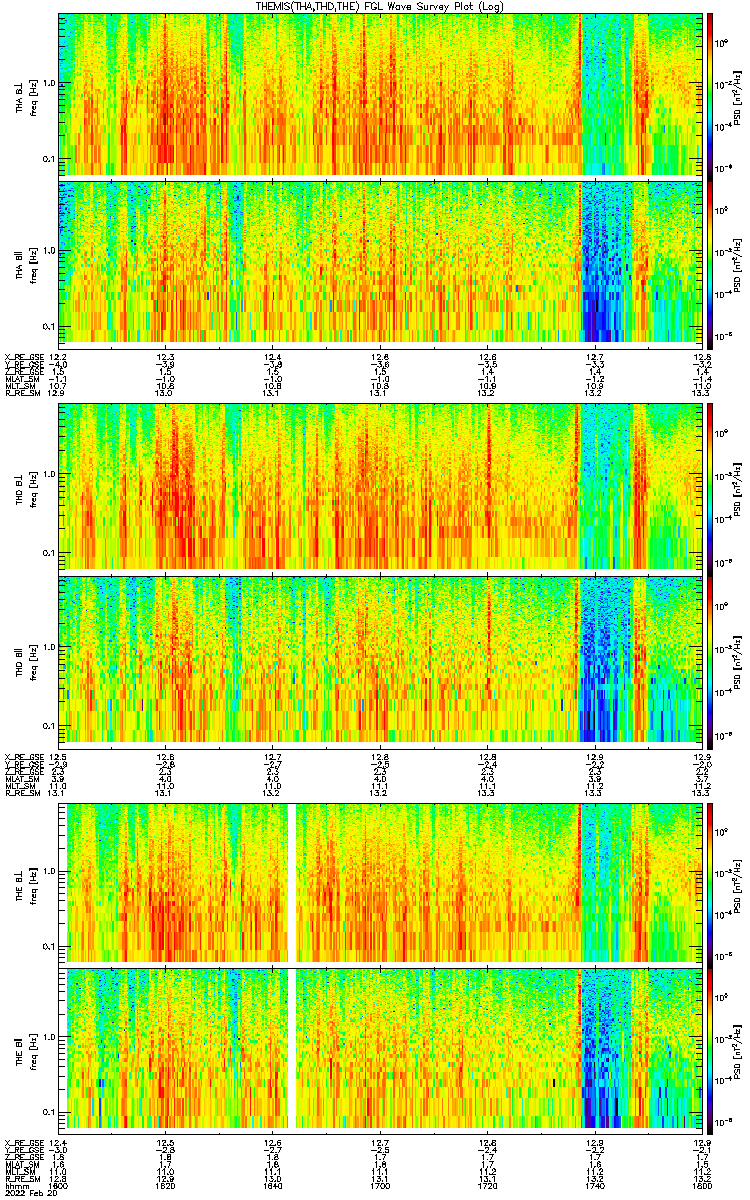The image size is (750, 1200).
Task: Click the white data gap in THE B-perpendicular
Action: coord(293,883)
